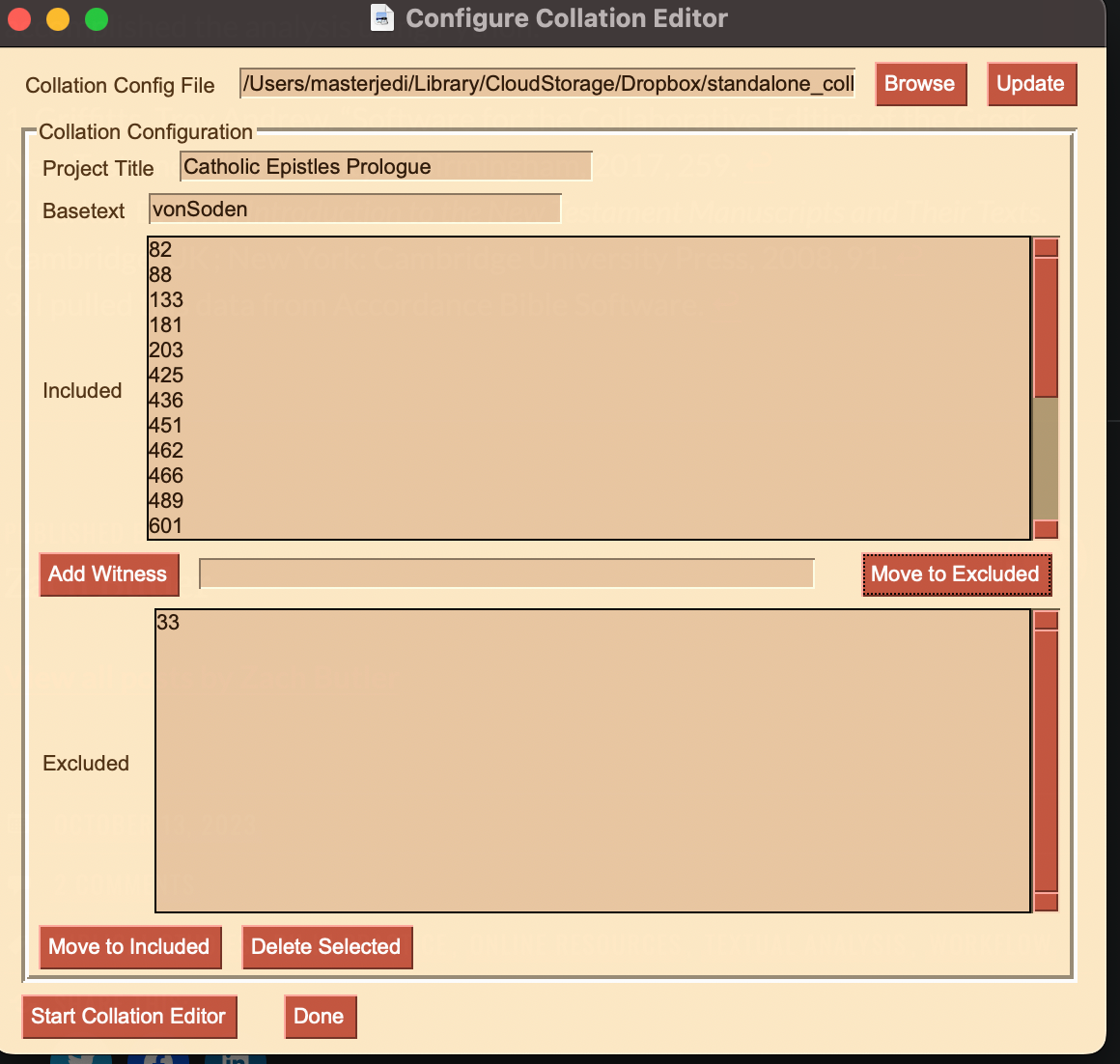Click the Included list scrollbar down arrow
The image size is (1120, 1064).
click(1046, 529)
